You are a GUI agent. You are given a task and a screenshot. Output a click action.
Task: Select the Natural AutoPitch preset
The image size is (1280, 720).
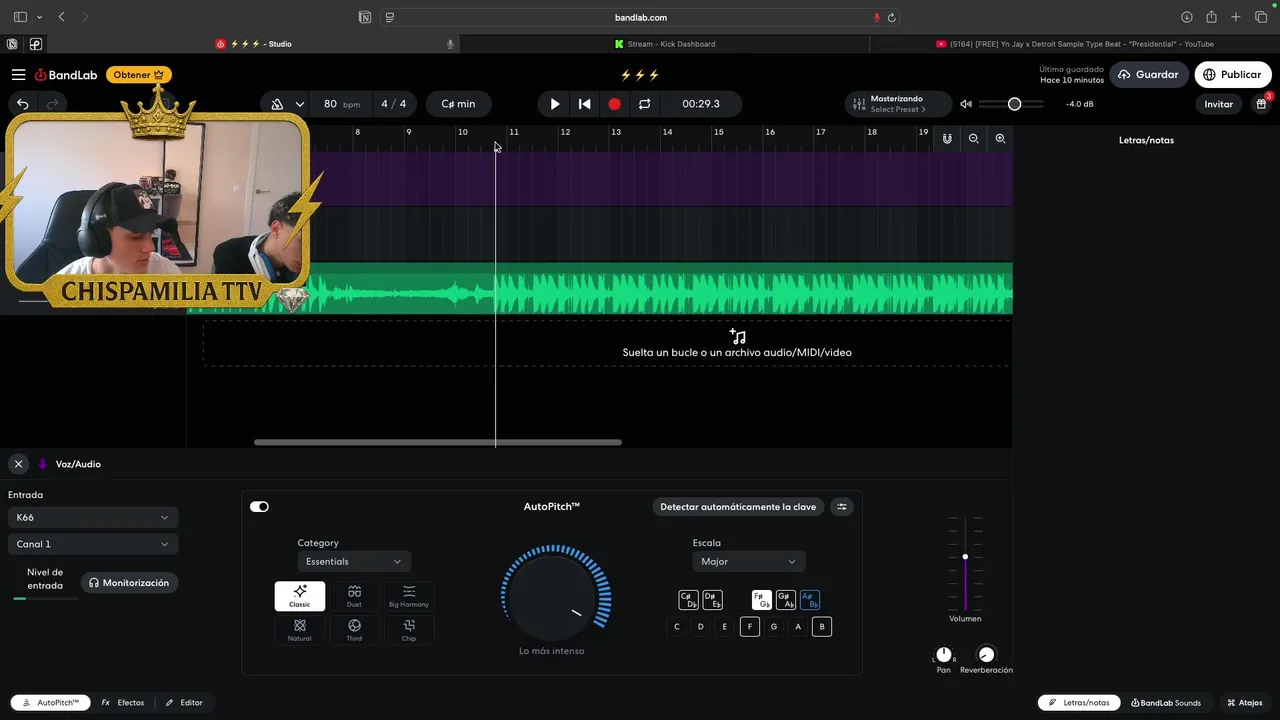(300, 630)
